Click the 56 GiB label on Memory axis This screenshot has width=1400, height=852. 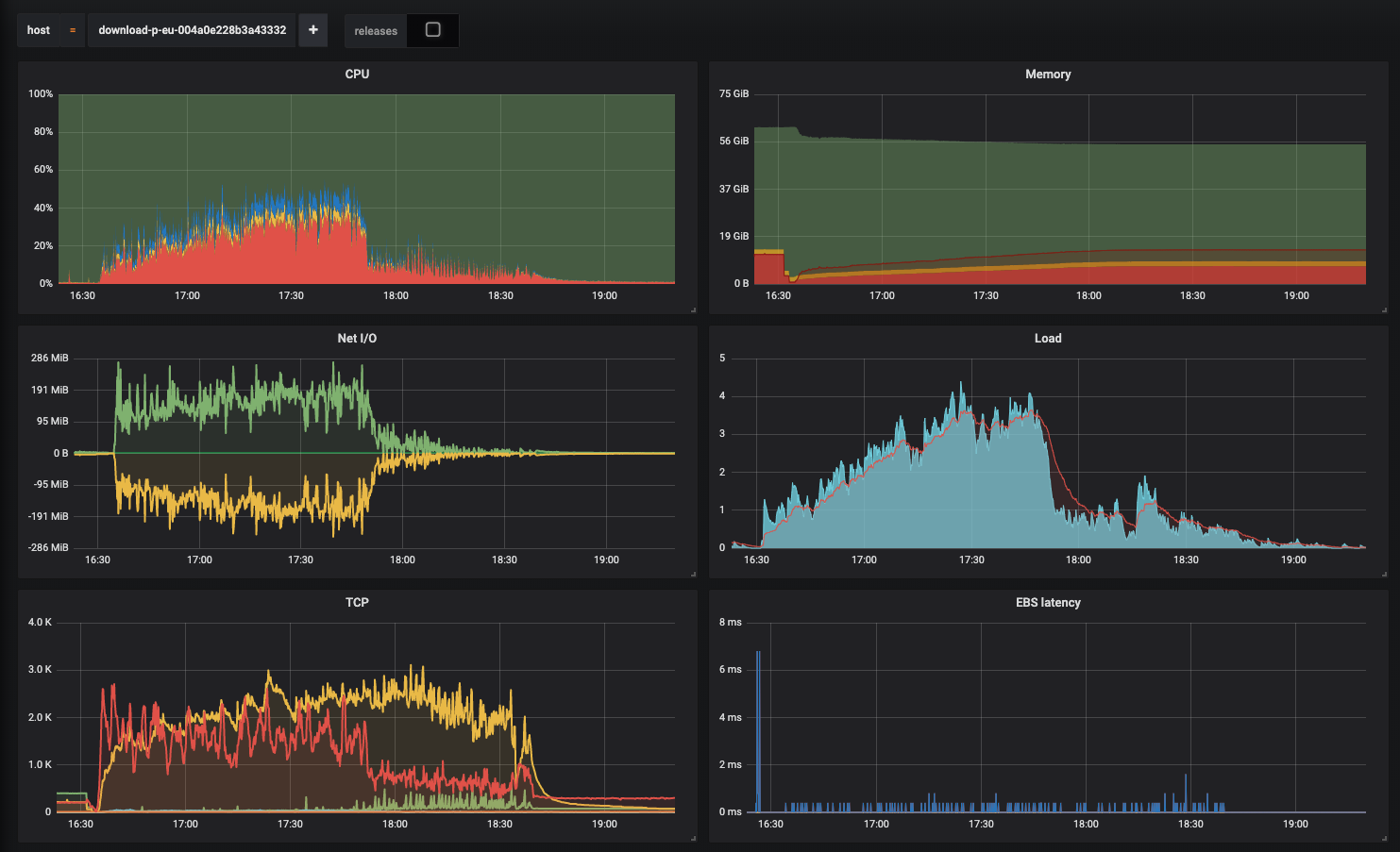[734, 142]
